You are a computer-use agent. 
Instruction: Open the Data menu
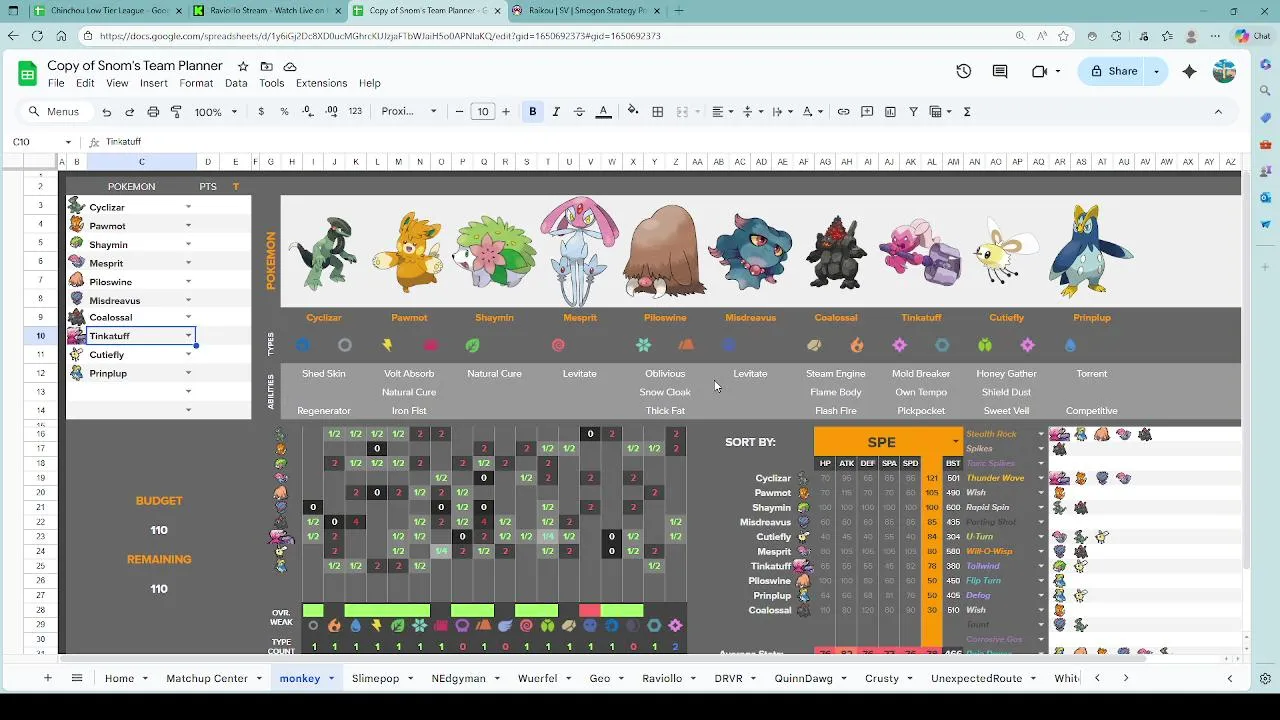click(236, 83)
